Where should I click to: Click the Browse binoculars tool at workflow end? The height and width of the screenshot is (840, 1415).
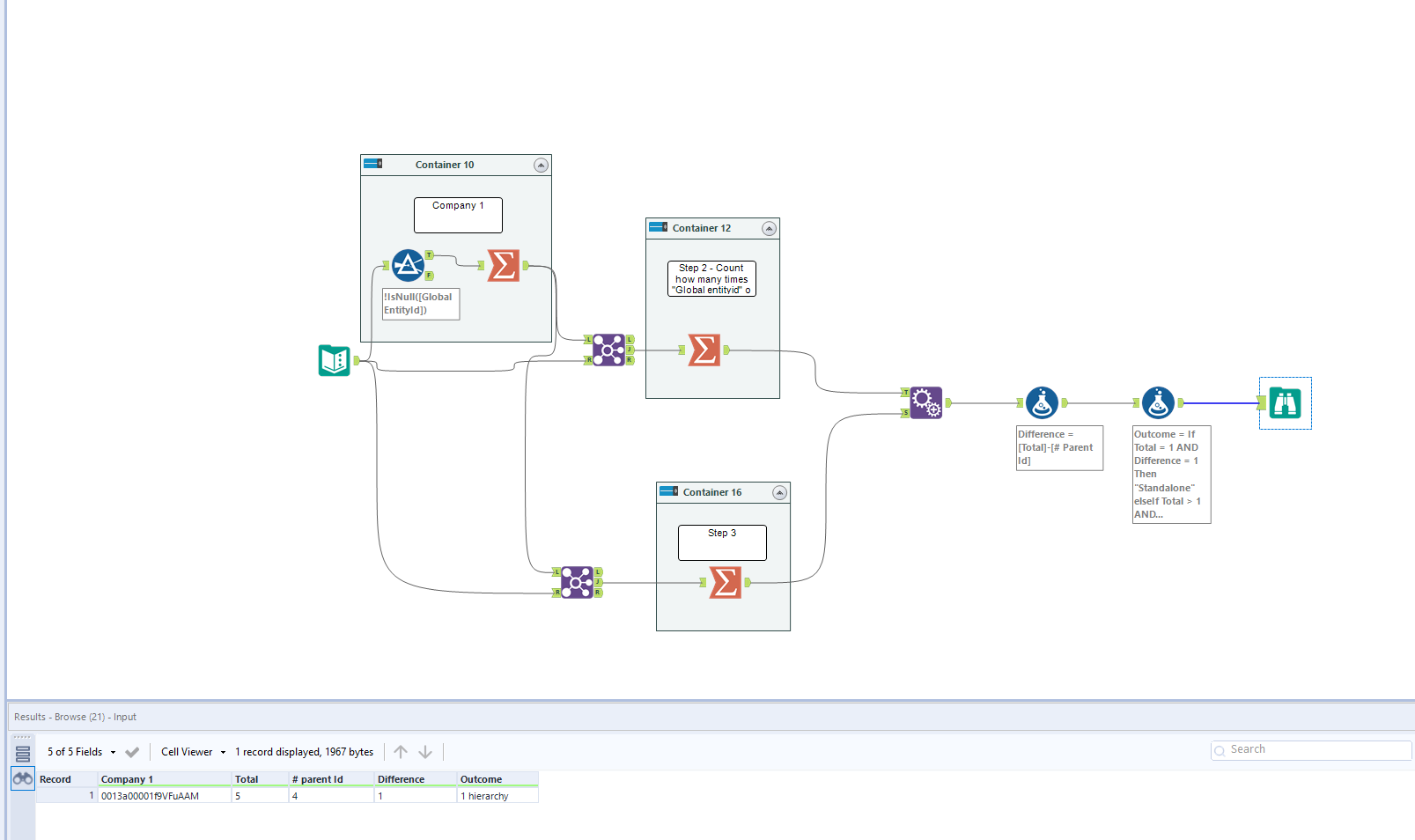click(x=1285, y=403)
